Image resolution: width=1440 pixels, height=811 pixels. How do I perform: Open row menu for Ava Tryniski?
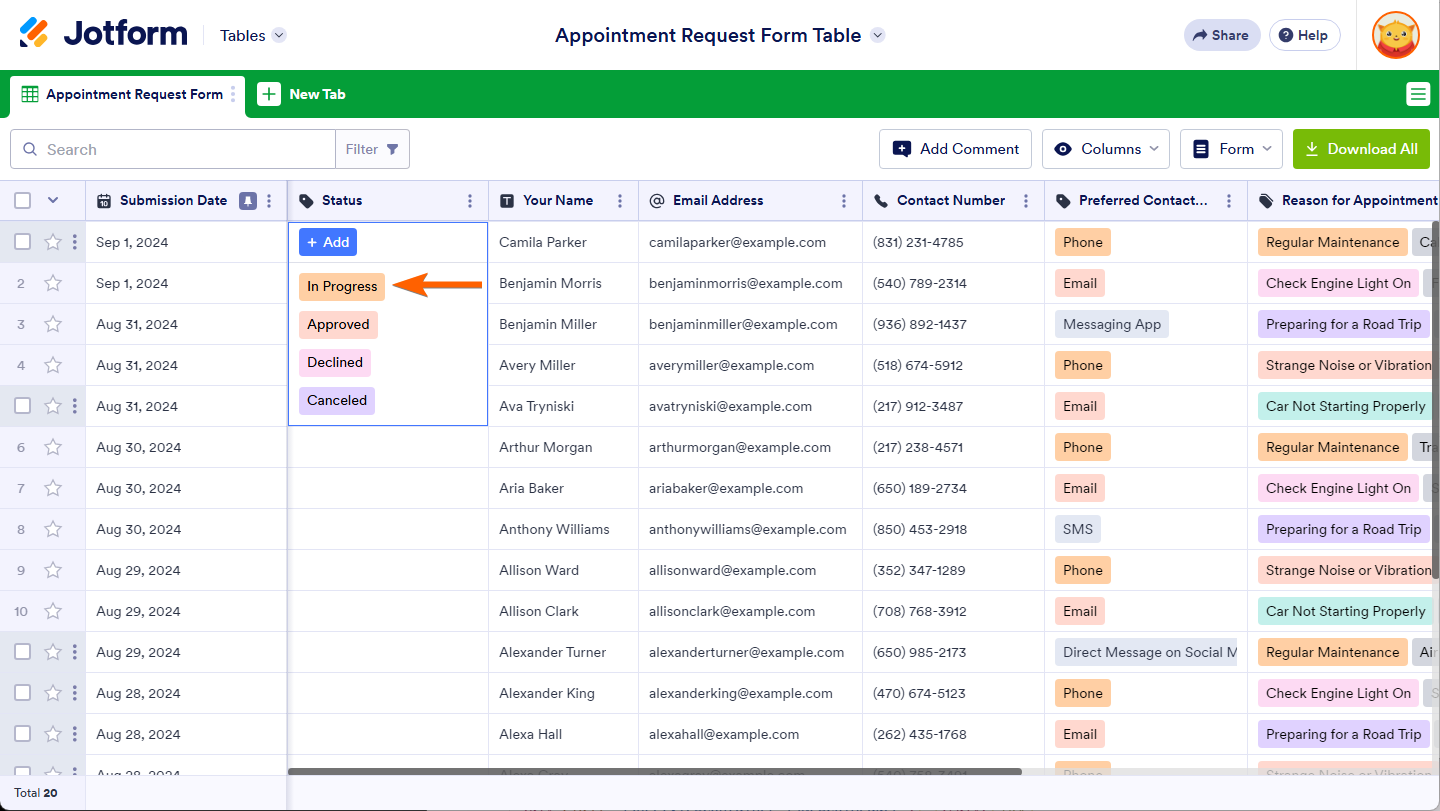(75, 406)
